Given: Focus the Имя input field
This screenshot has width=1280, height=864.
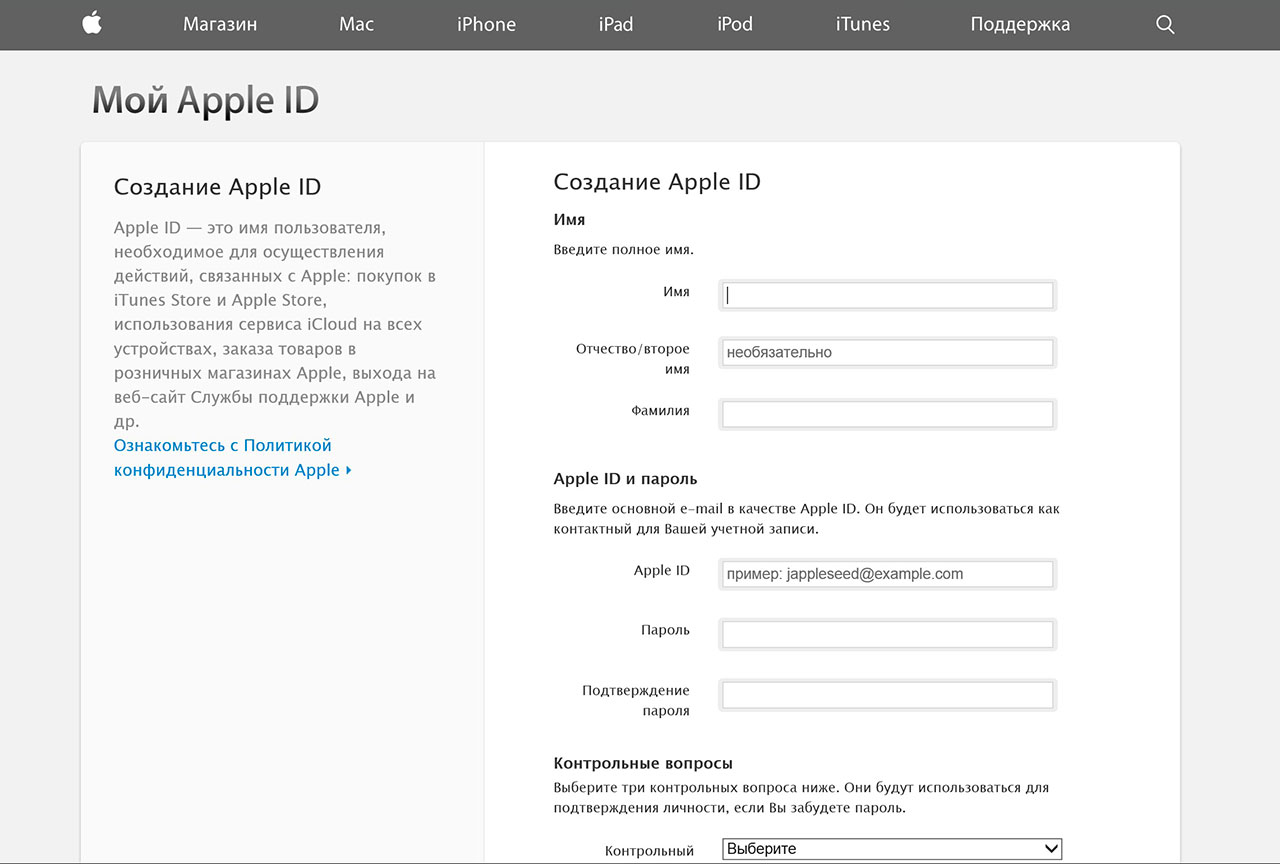Looking at the screenshot, I should (887, 295).
